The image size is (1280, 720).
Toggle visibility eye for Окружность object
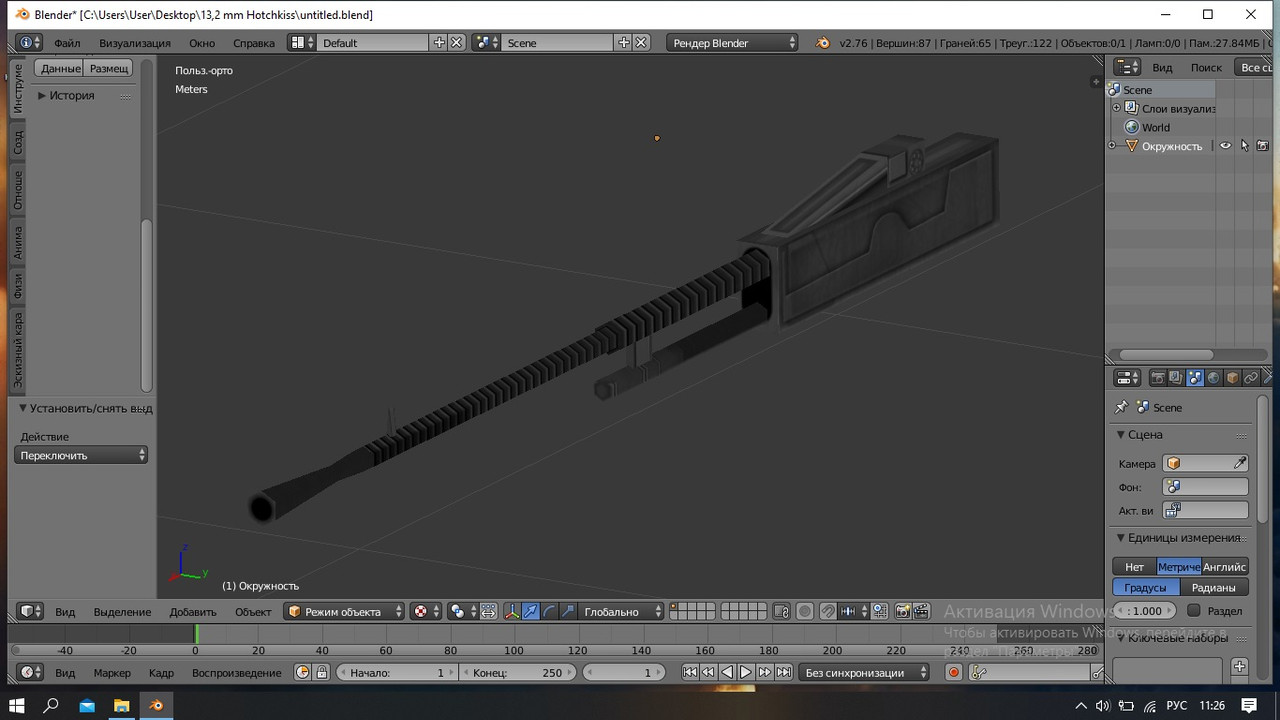(x=1225, y=146)
